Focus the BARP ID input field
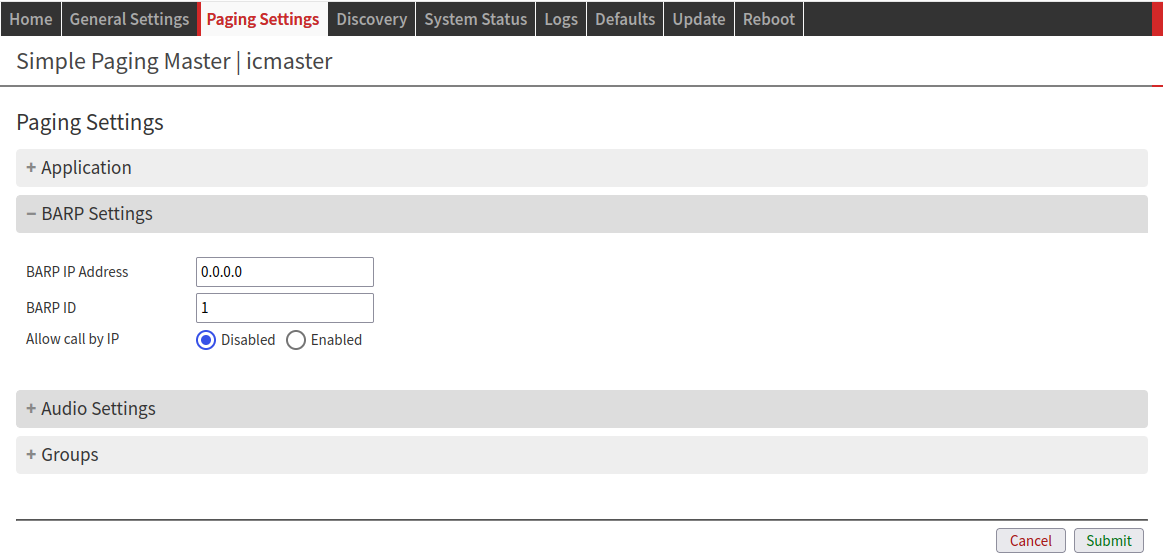 (x=285, y=308)
